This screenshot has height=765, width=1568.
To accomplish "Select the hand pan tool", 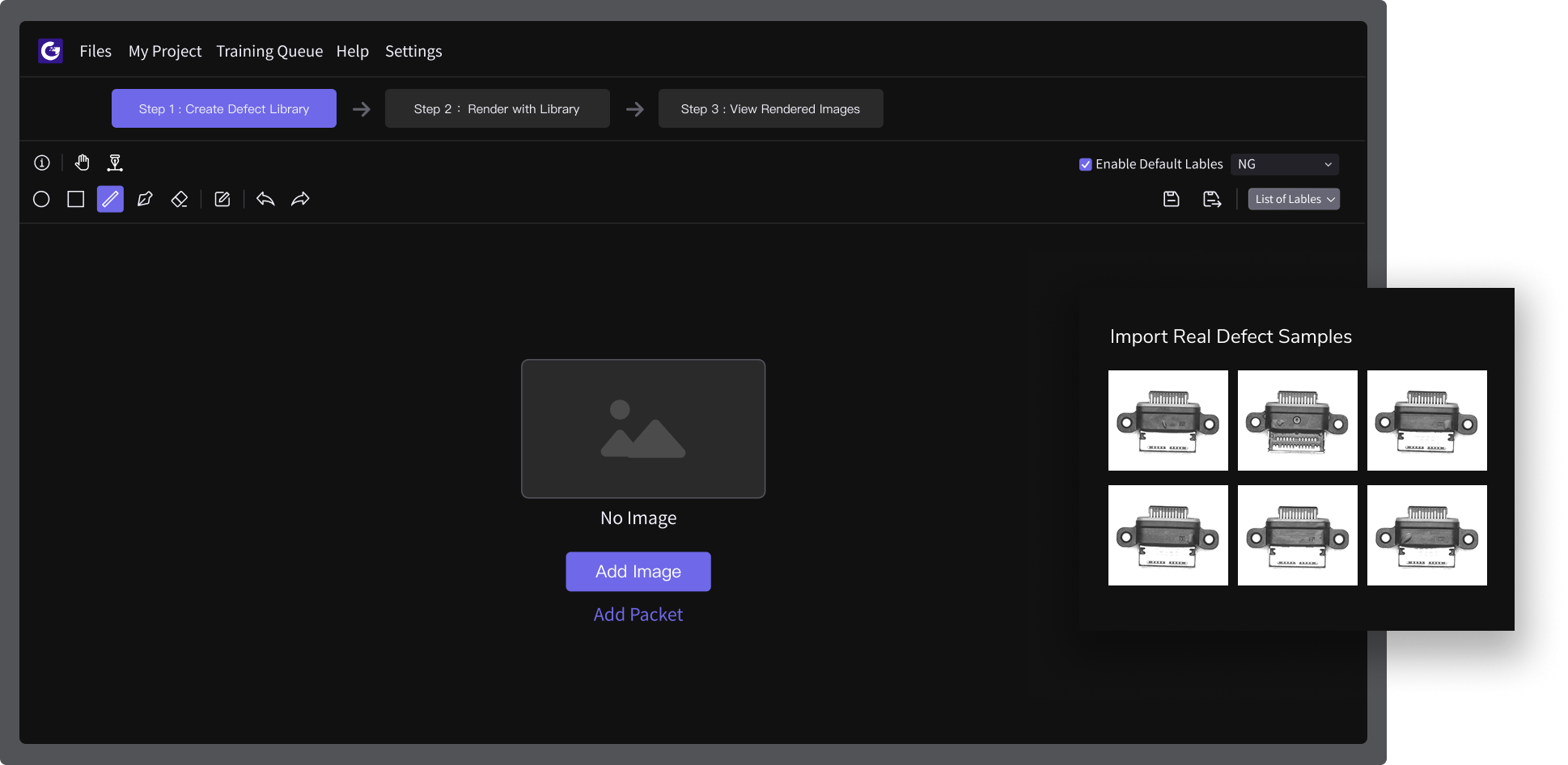I will tap(82, 163).
